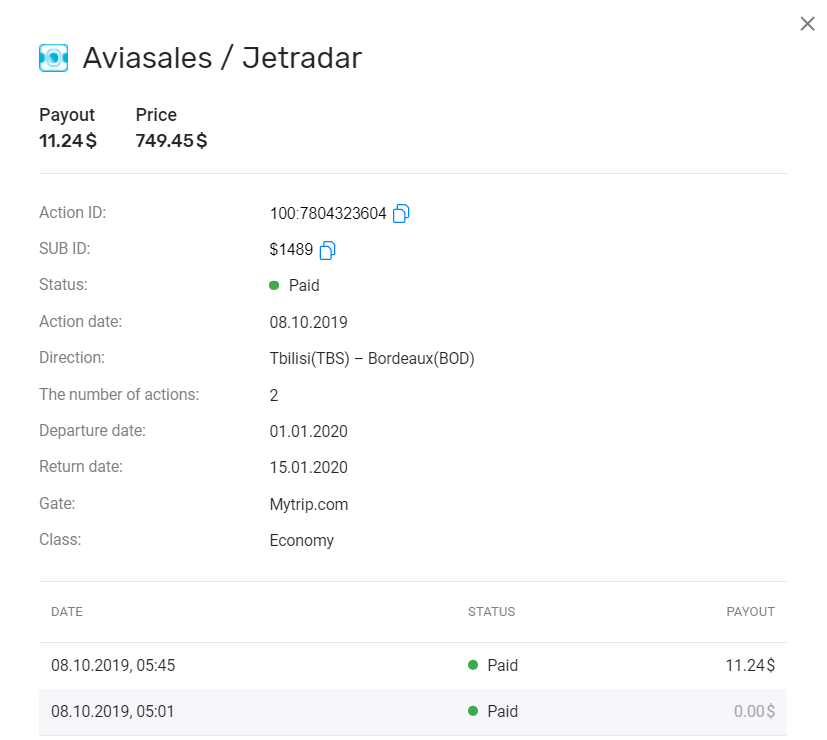This screenshot has width=827, height=740.
Task: Click the Gate: label
Action: [57, 504]
